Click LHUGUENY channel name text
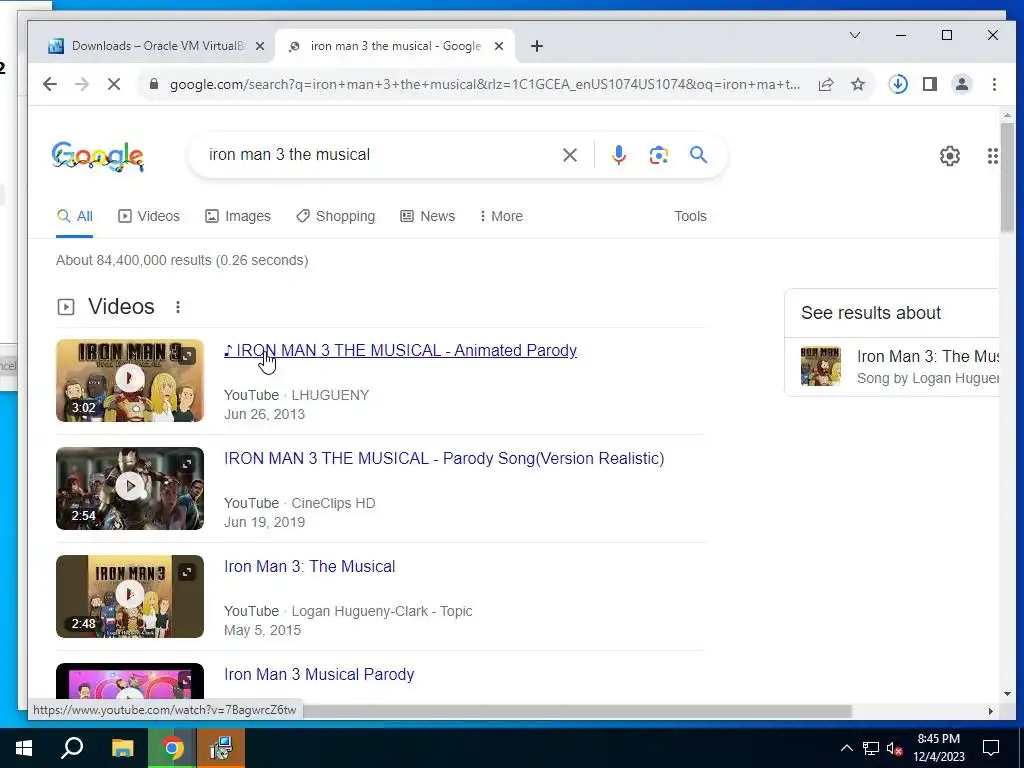 click(x=330, y=396)
